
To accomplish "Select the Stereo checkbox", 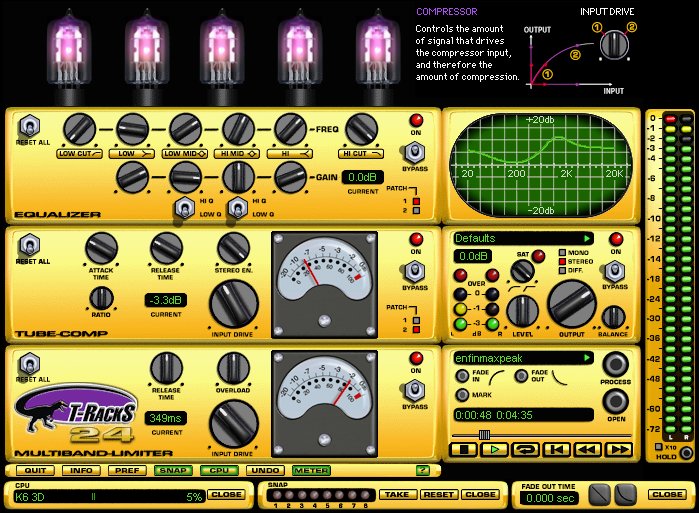I will pyautogui.click(x=563, y=262).
